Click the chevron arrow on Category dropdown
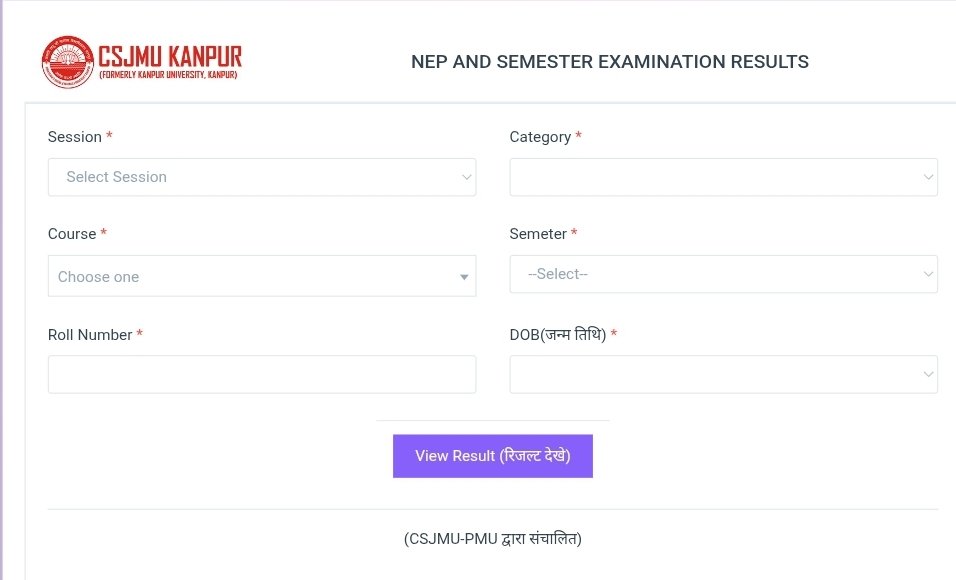 pyautogui.click(x=928, y=178)
